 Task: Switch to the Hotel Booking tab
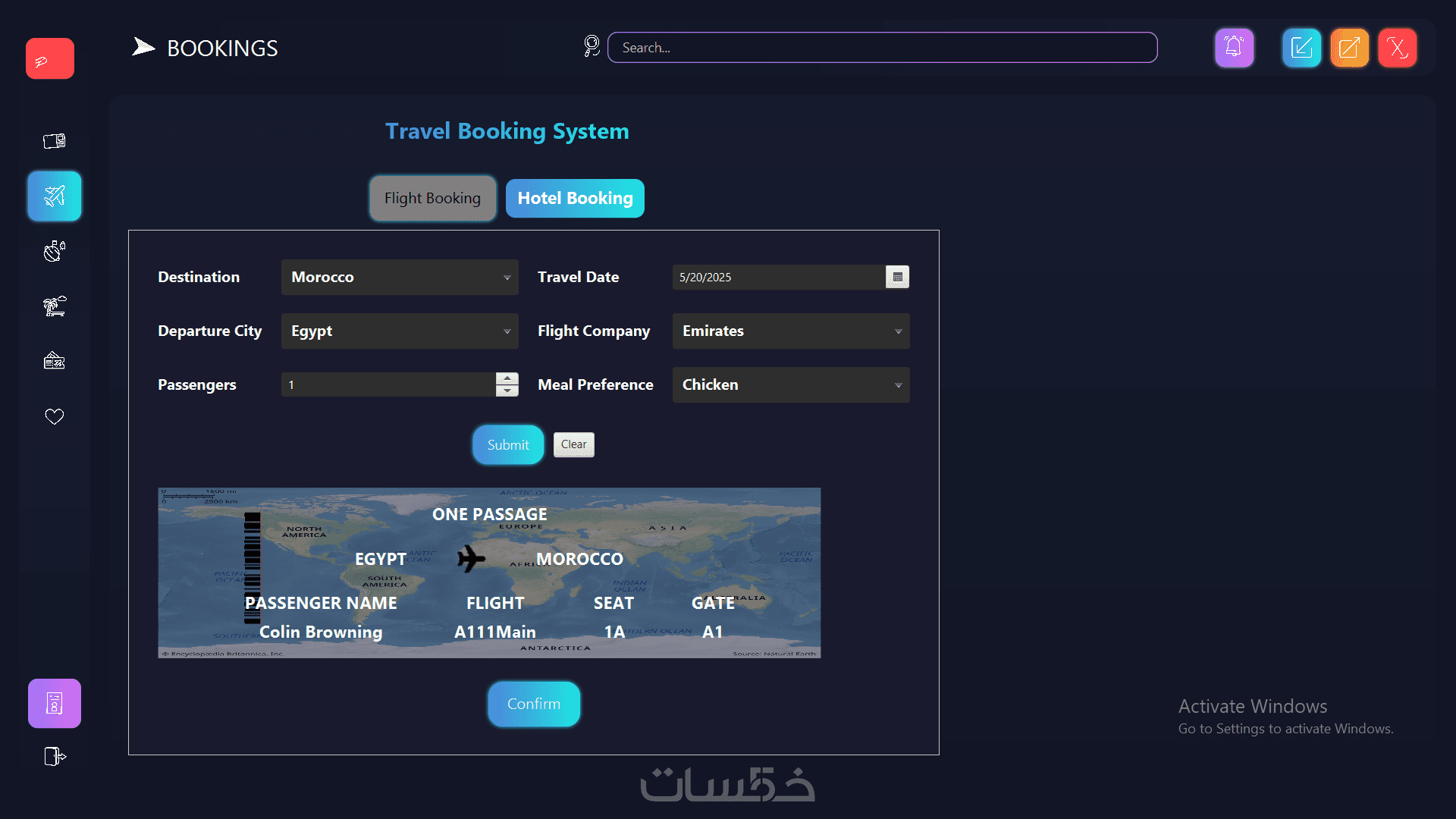pos(575,198)
